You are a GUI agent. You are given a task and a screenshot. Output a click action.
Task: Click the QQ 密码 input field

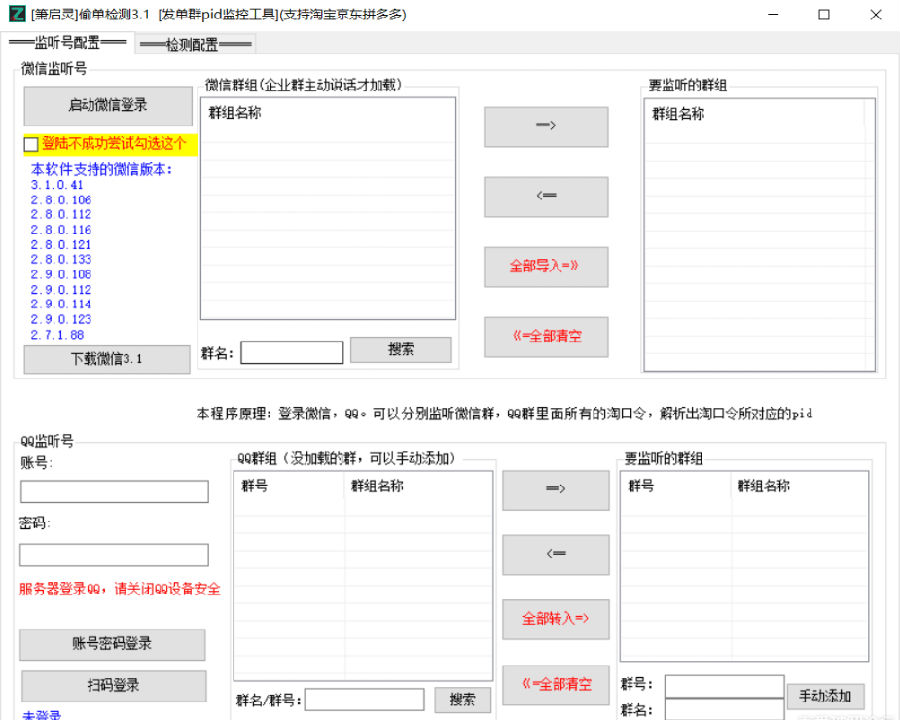[114, 555]
